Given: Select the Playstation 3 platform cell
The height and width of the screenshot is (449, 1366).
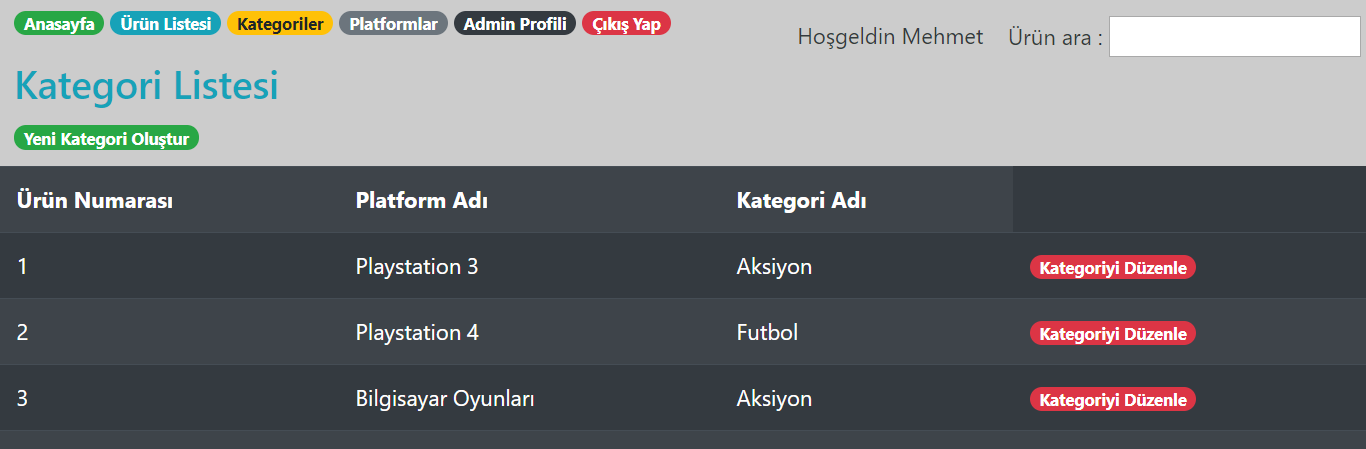Looking at the screenshot, I should click(x=417, y=267).
